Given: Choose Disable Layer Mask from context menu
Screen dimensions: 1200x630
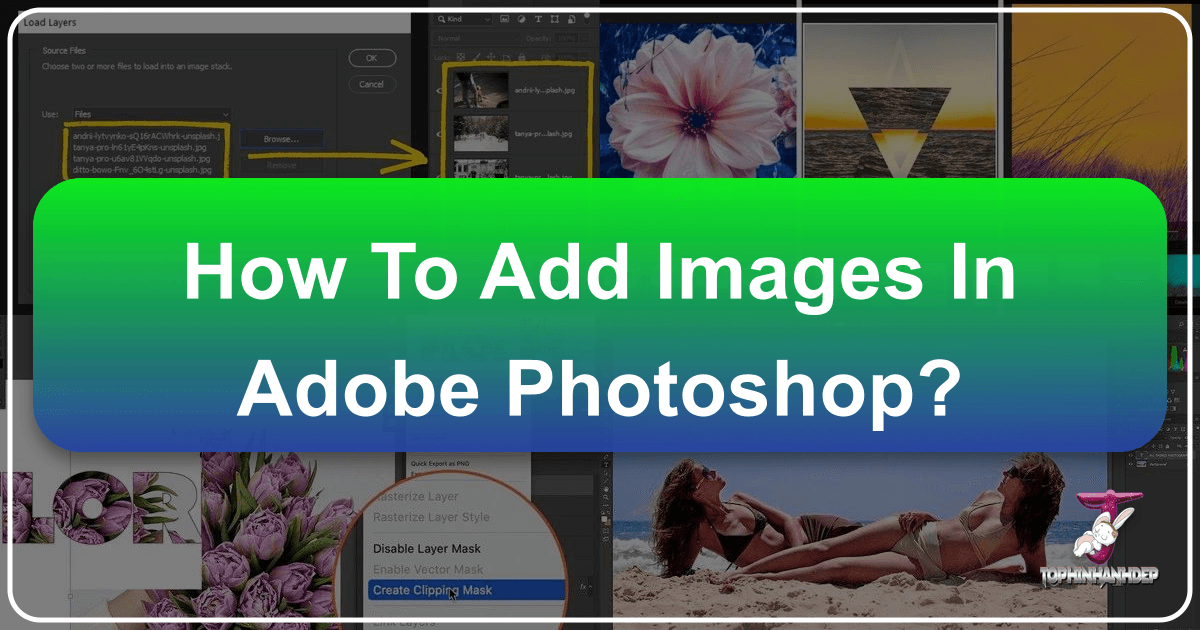Looking at the screenshot, I should [426, 548].
